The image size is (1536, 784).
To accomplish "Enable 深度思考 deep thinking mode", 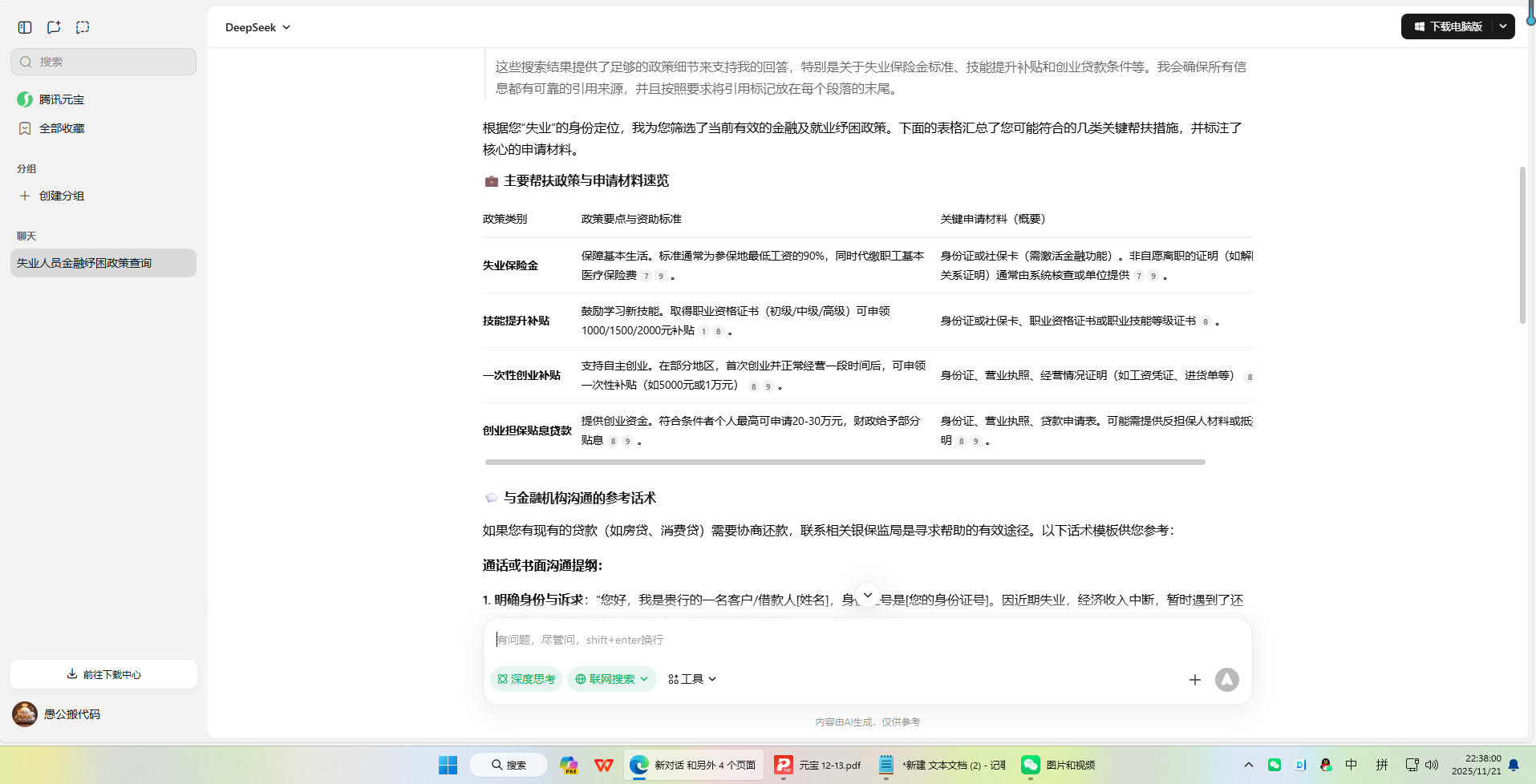I will pos(525,679).
